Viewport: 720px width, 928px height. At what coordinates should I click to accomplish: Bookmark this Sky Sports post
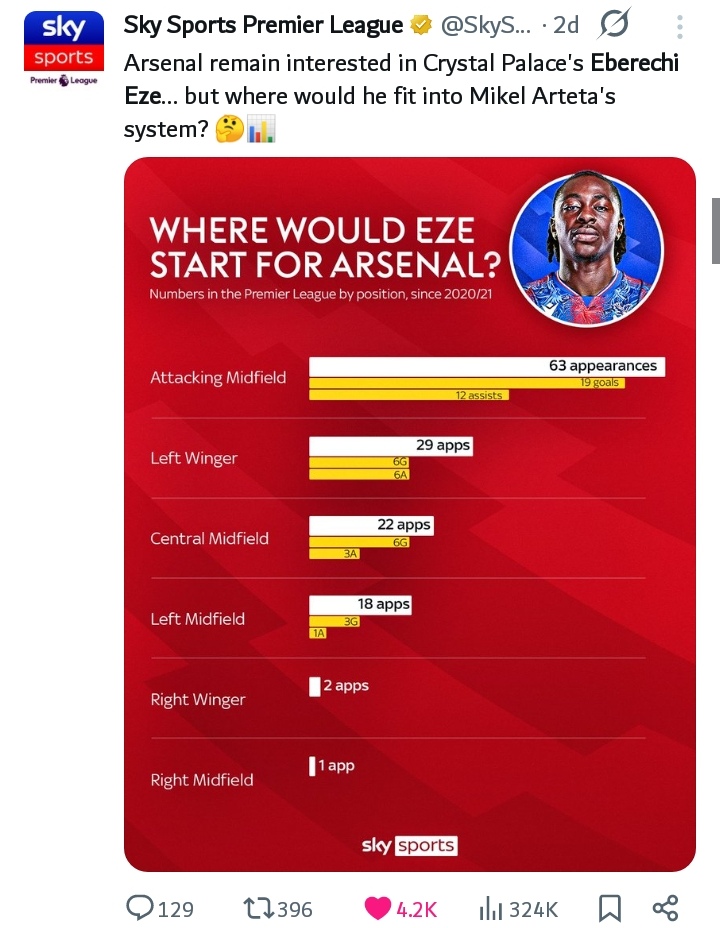[x=609, y=908]
